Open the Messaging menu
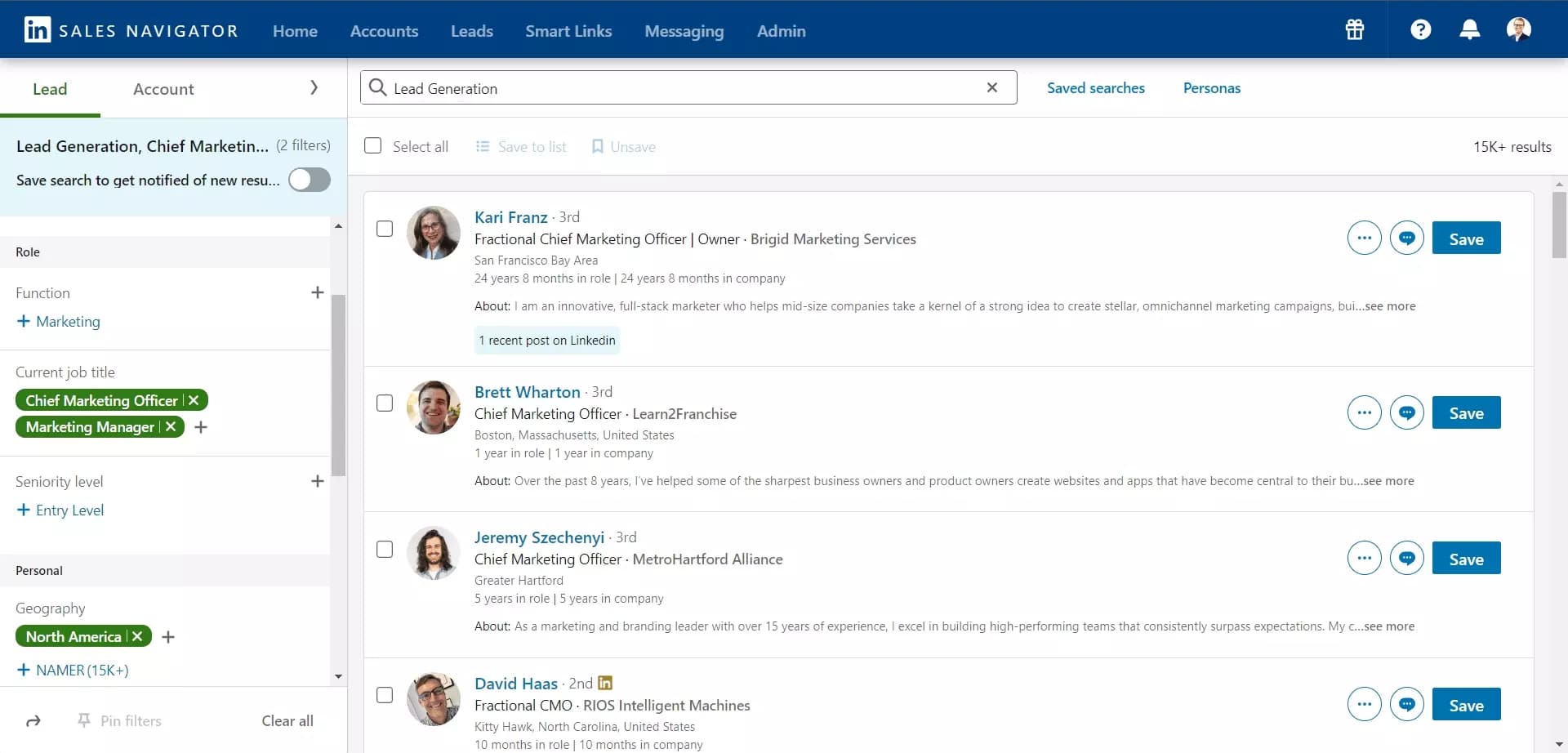This screenshot has height=753, width=1568. 684,31
